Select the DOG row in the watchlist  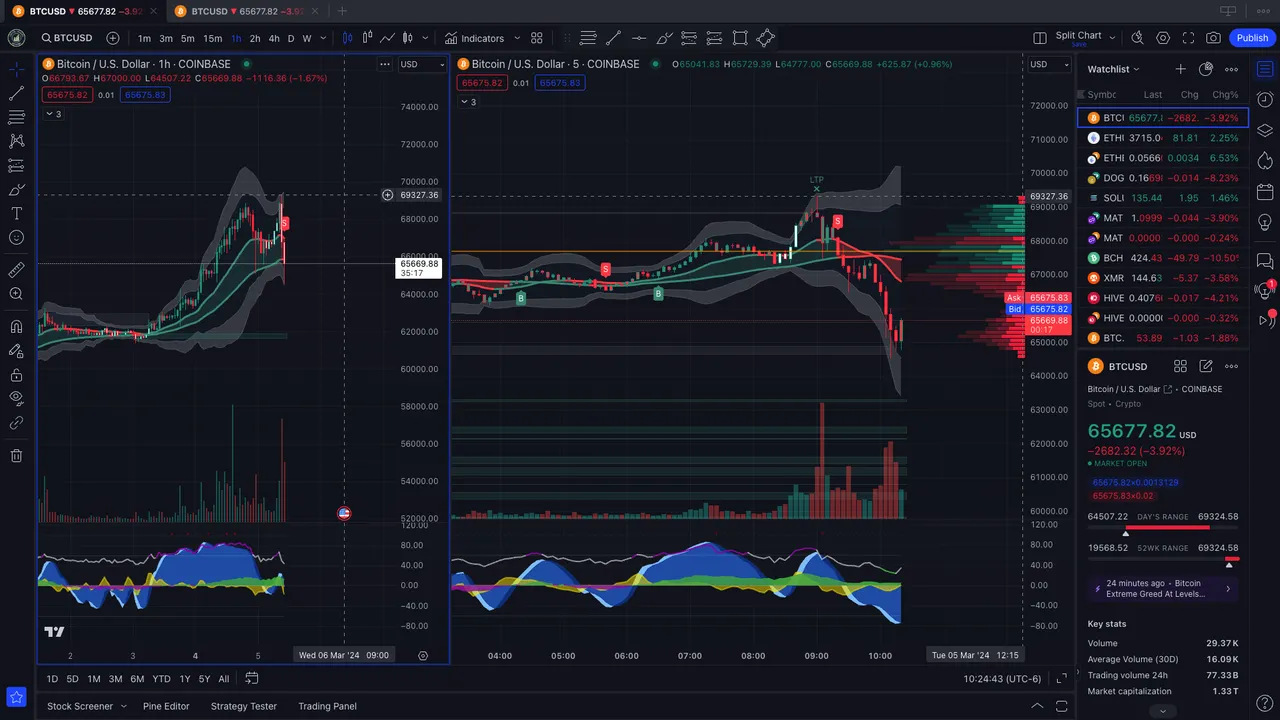pos(1163,178)
